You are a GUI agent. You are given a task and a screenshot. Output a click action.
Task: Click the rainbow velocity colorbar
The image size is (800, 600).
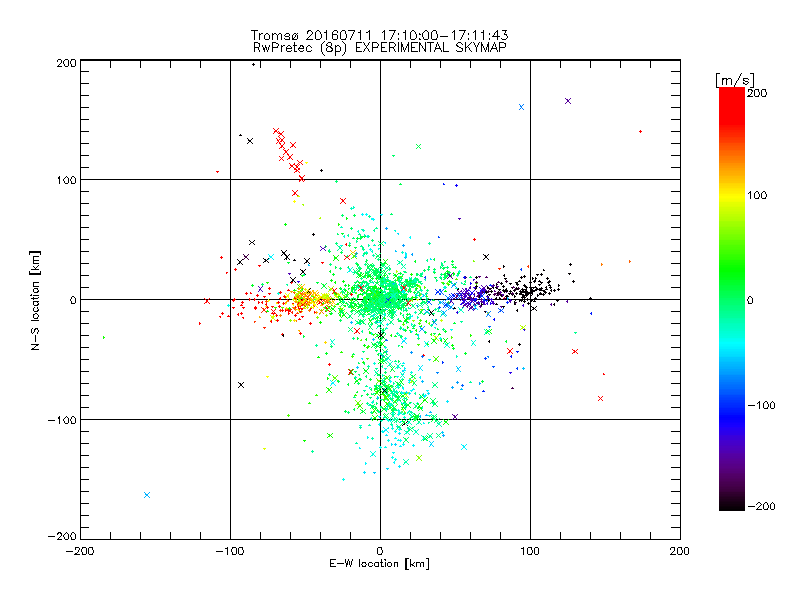pos(732,298)
